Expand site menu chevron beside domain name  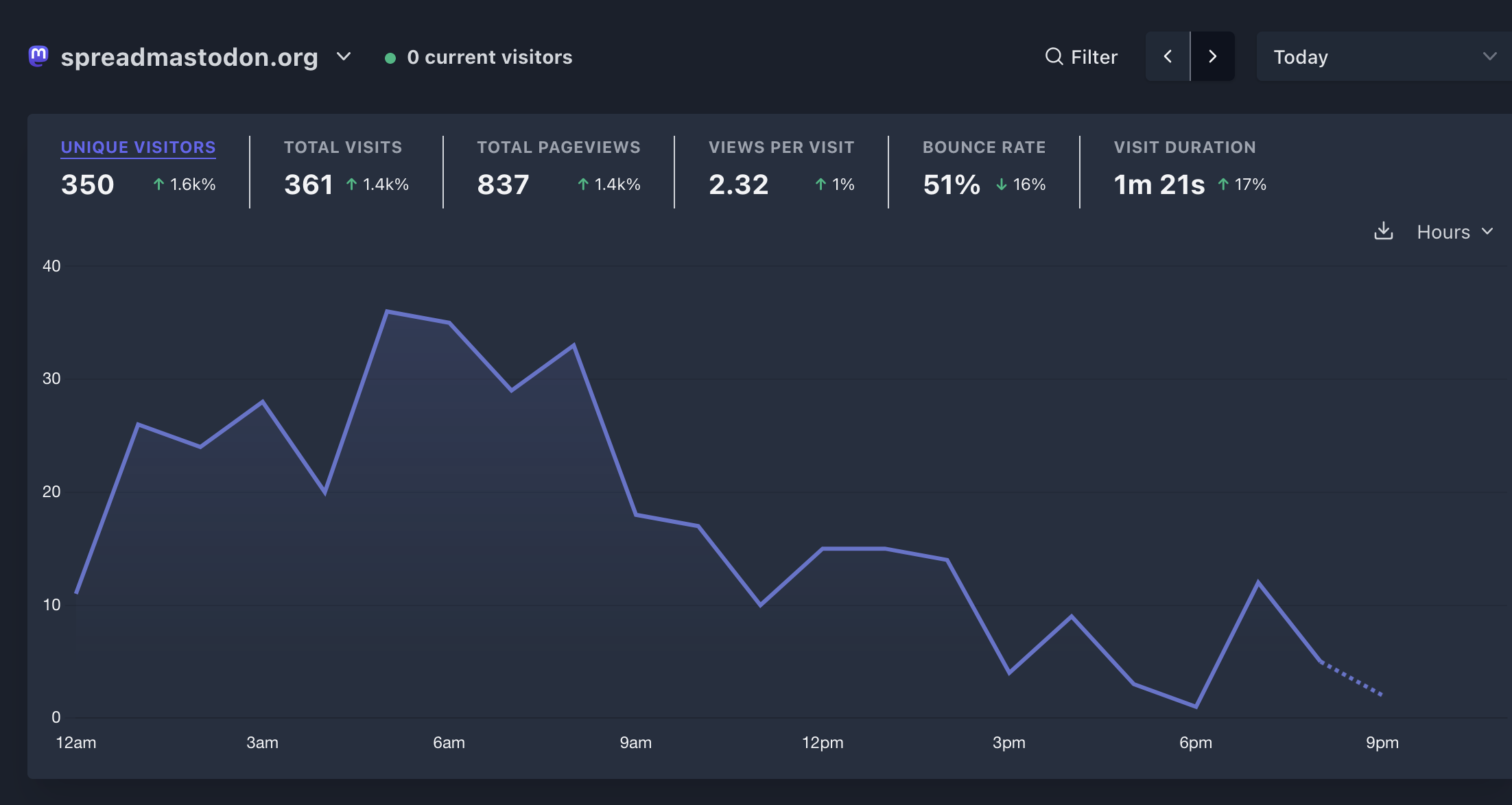coord(344,57)
